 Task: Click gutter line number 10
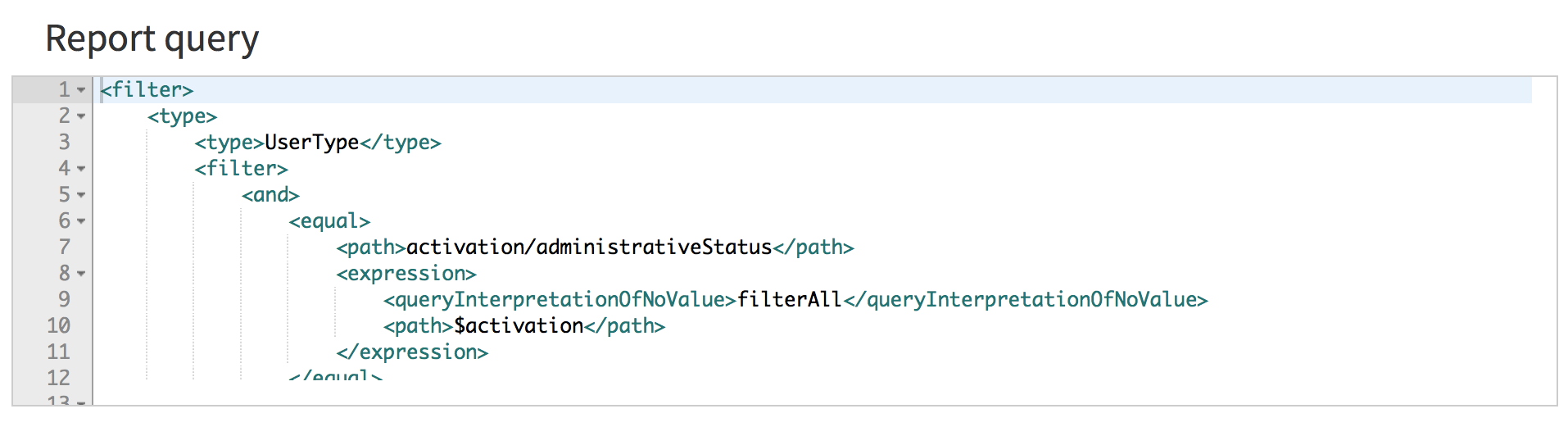[x=58, y=326]
